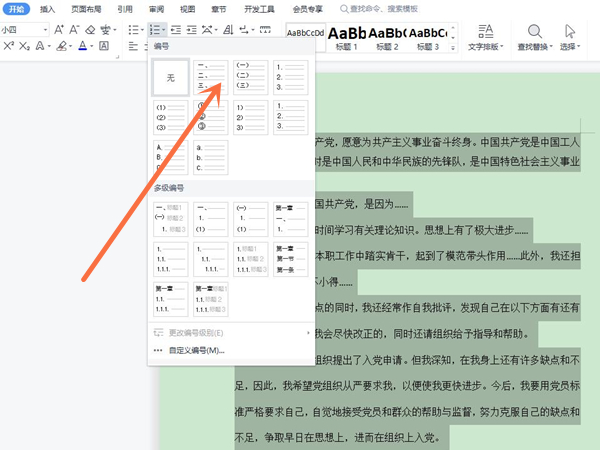Image resolution: width=600 pixels, height=450 pixels.
Task: Open the font size dropdown
Action: [x=45, y=30]
